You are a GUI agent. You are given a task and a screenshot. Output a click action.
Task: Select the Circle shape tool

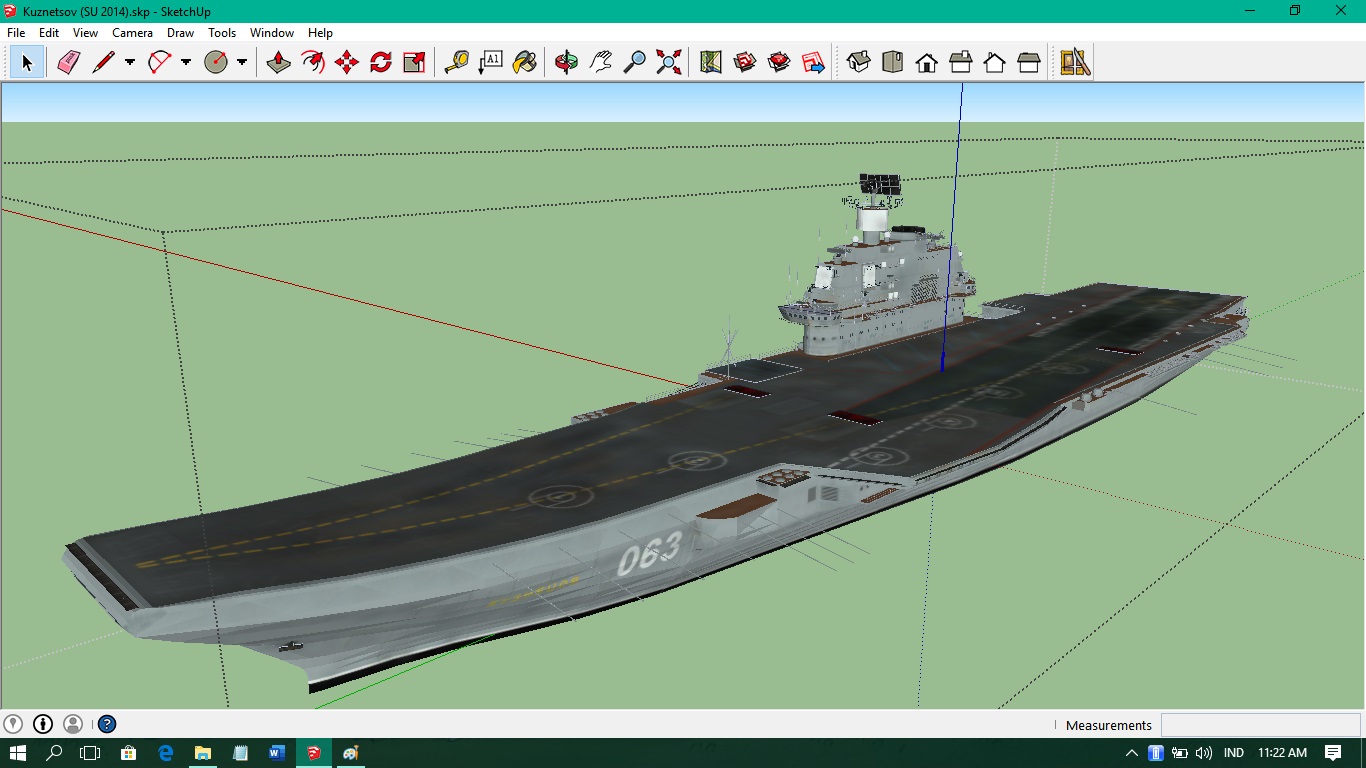(216, 62)
